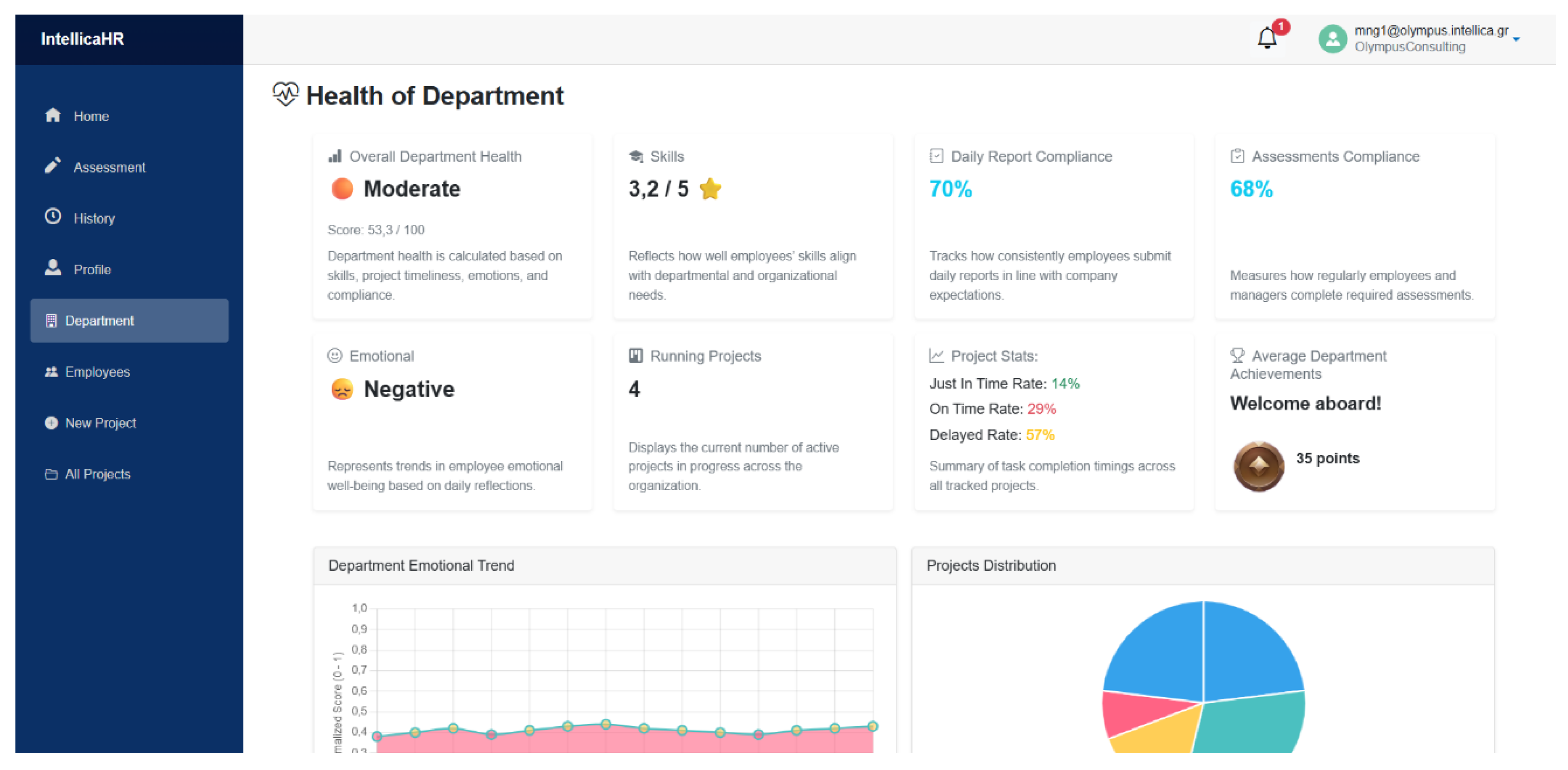Screen dimensions: 1568x770
Task: Click the smiley icon beside Emotional
Action: pos(335,356)
